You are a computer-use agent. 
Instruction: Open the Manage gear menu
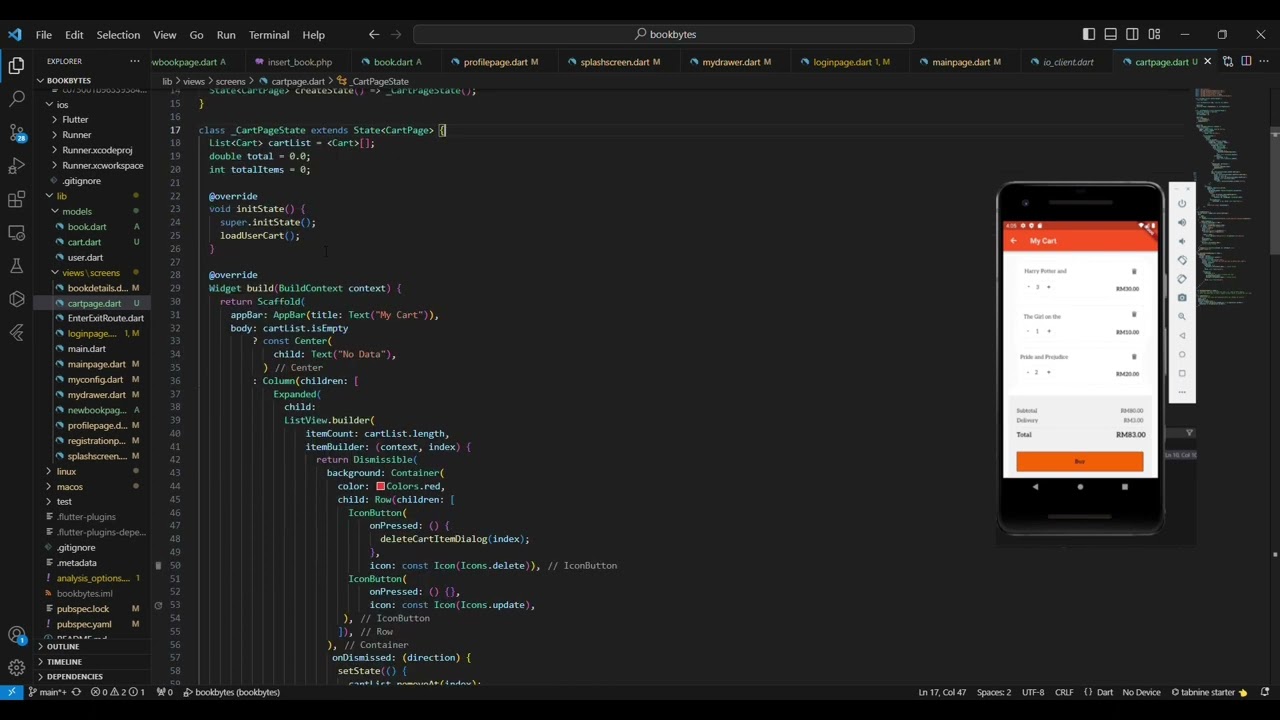16,667
